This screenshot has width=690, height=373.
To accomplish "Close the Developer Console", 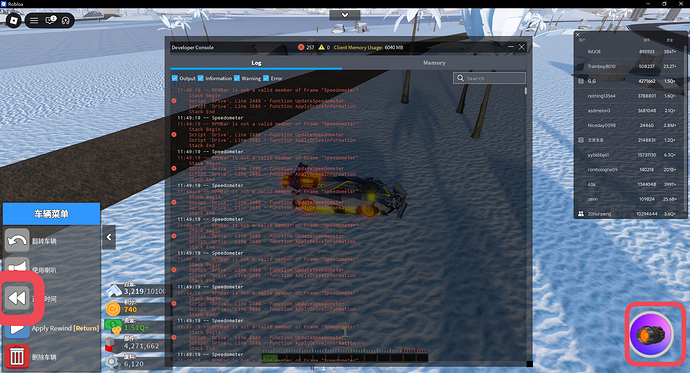I will tap(521, 47).
